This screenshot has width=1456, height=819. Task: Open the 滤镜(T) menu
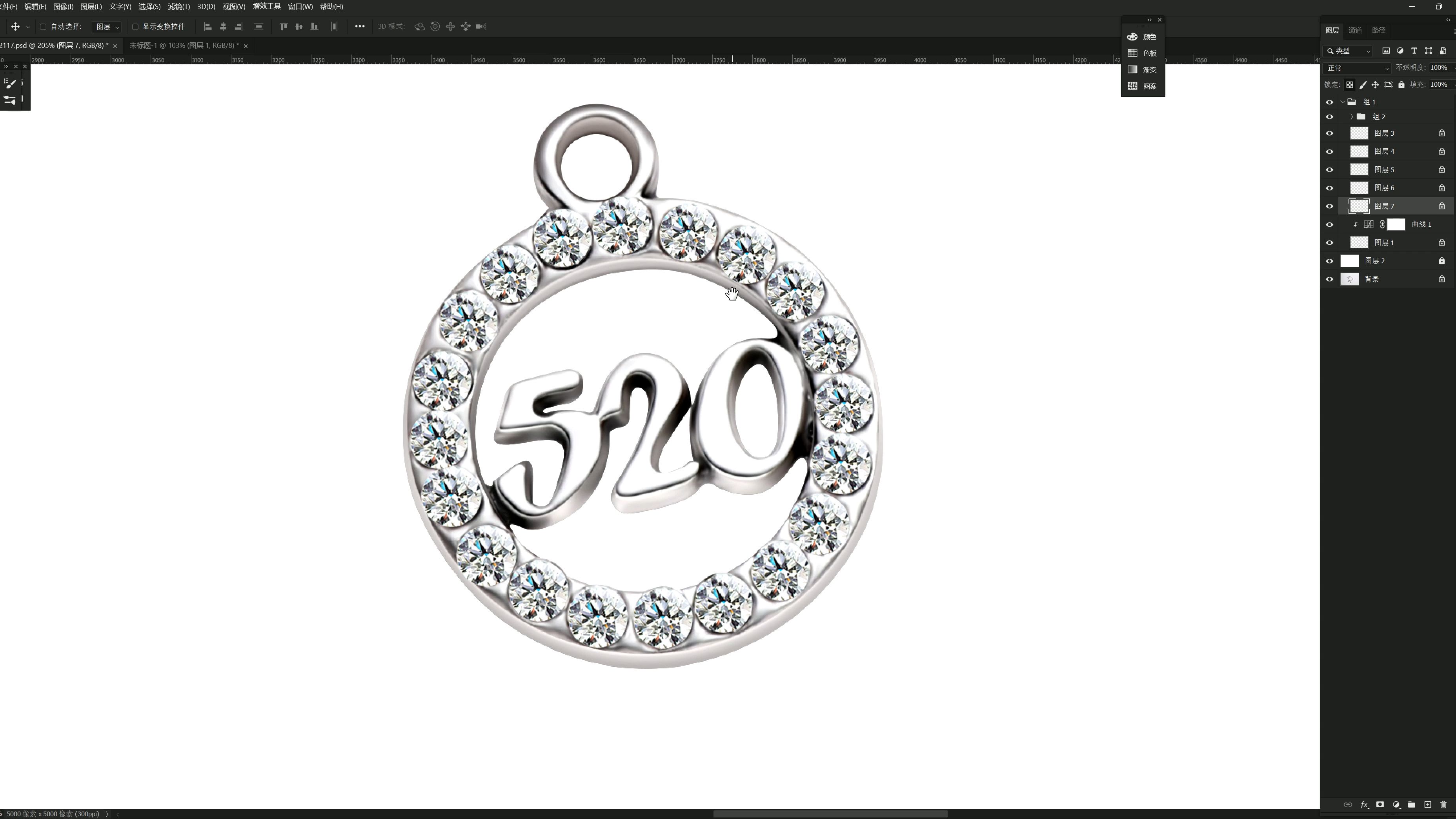click(x=178, y=7)
